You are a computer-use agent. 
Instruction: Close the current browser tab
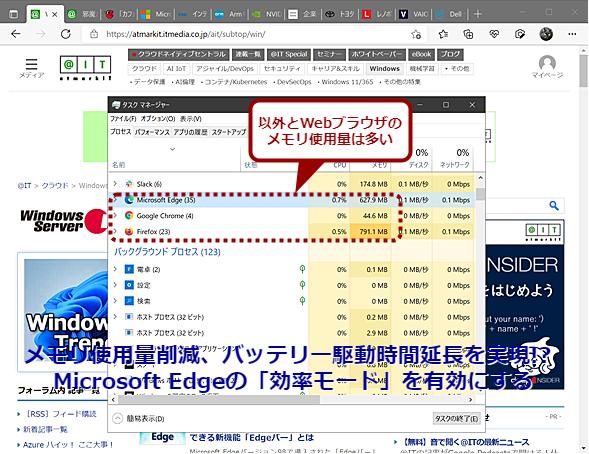[x=54, y=15]
